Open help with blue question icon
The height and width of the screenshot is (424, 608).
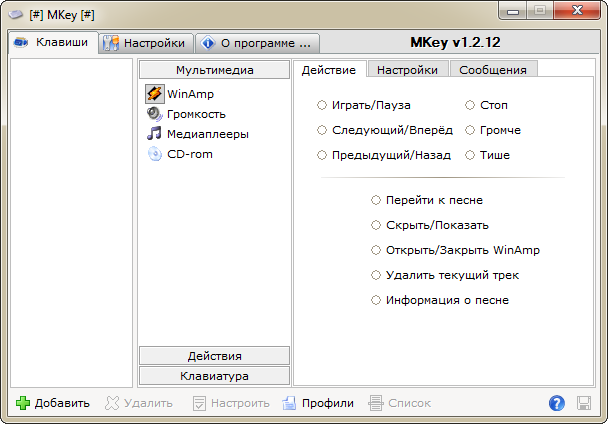[556, 403]
